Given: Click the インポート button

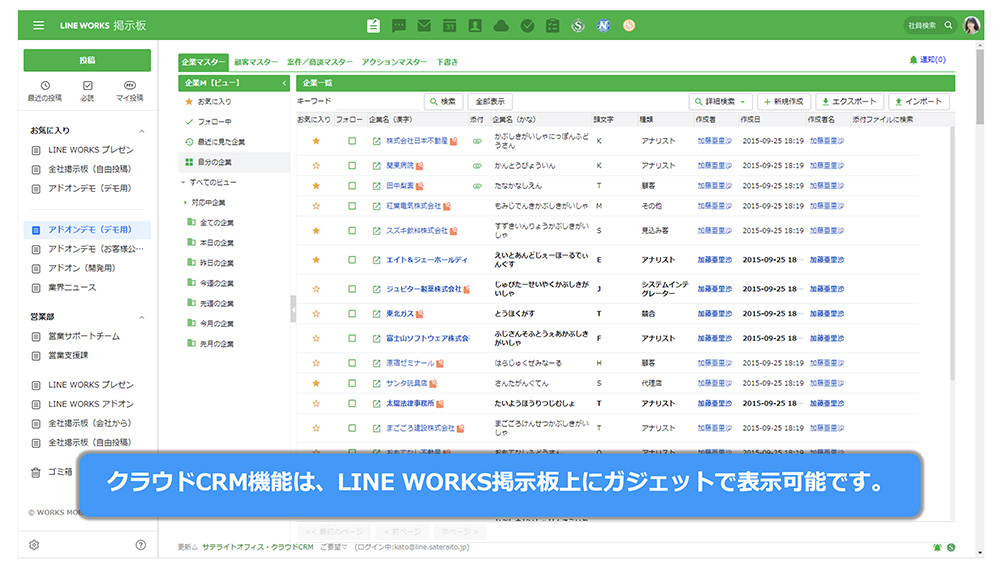Looking at the screenshot, I should pos(919,101).
